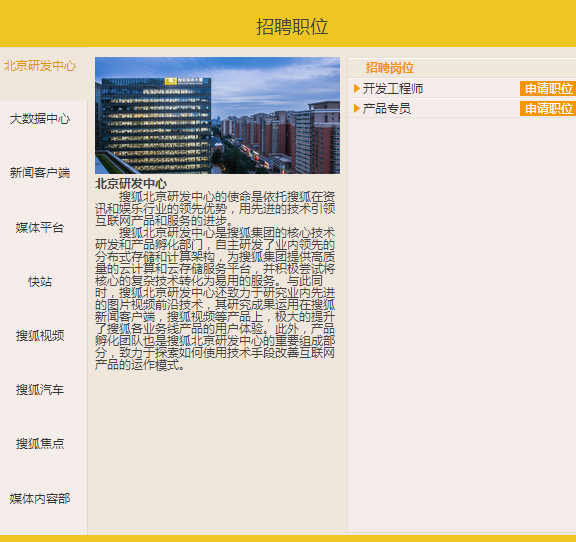Expand the arrow beside 开发工程师

pyautogui.click(x=357, y=88)
